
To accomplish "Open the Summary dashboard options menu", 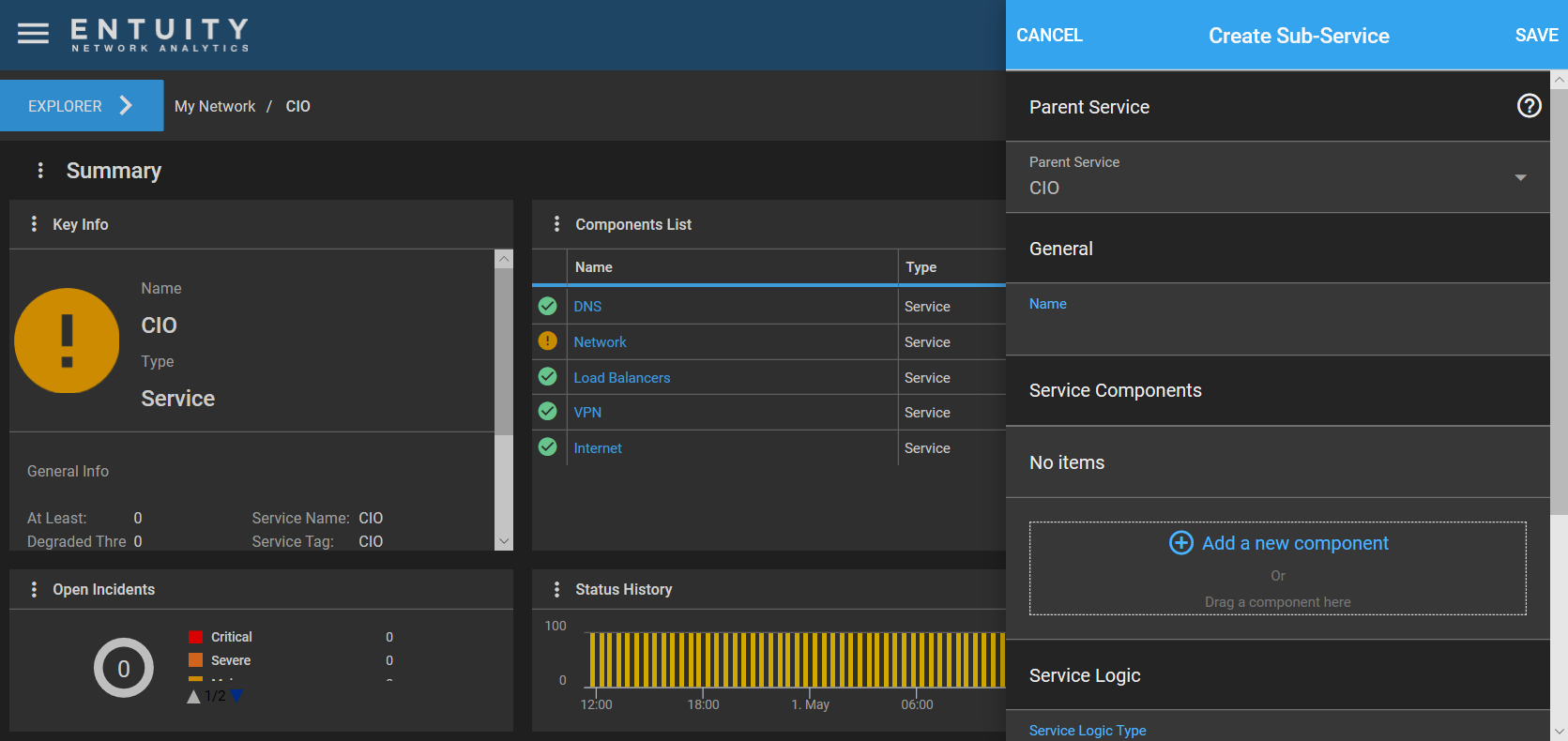I will (x=40, y=170).
